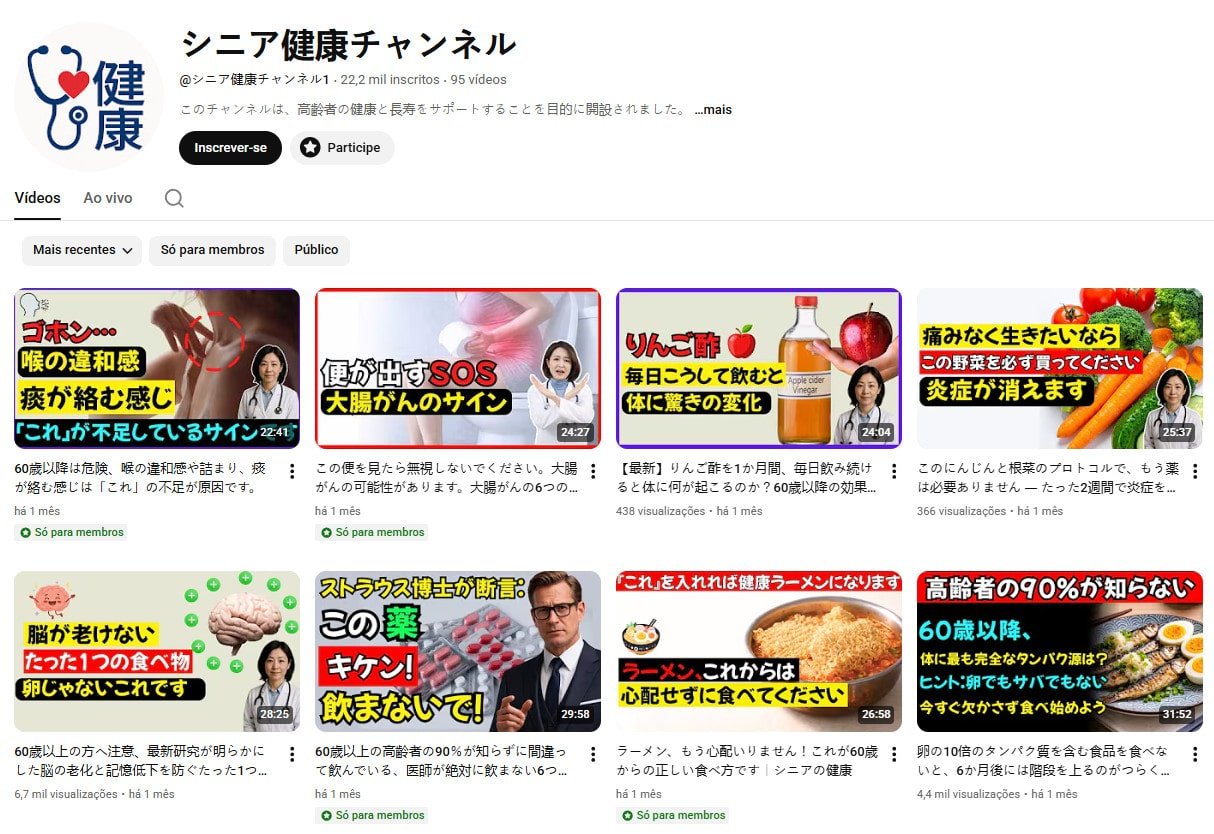Switch to the Ao vivo tab

click(x=108, y=198)
